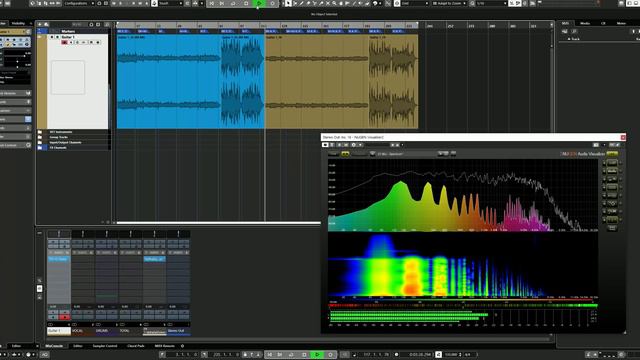Choose the Zoom magnifier tool in the toolbar
640x360 pixels.
(334, 3)
